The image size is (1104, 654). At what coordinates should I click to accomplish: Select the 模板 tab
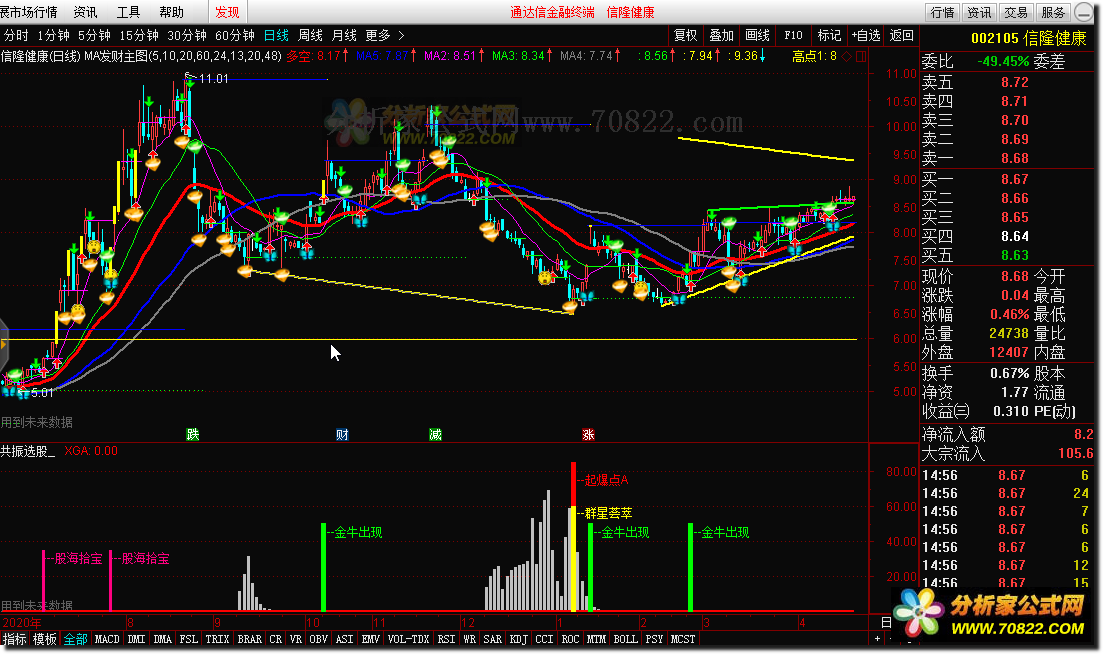(x=44, y=639)
